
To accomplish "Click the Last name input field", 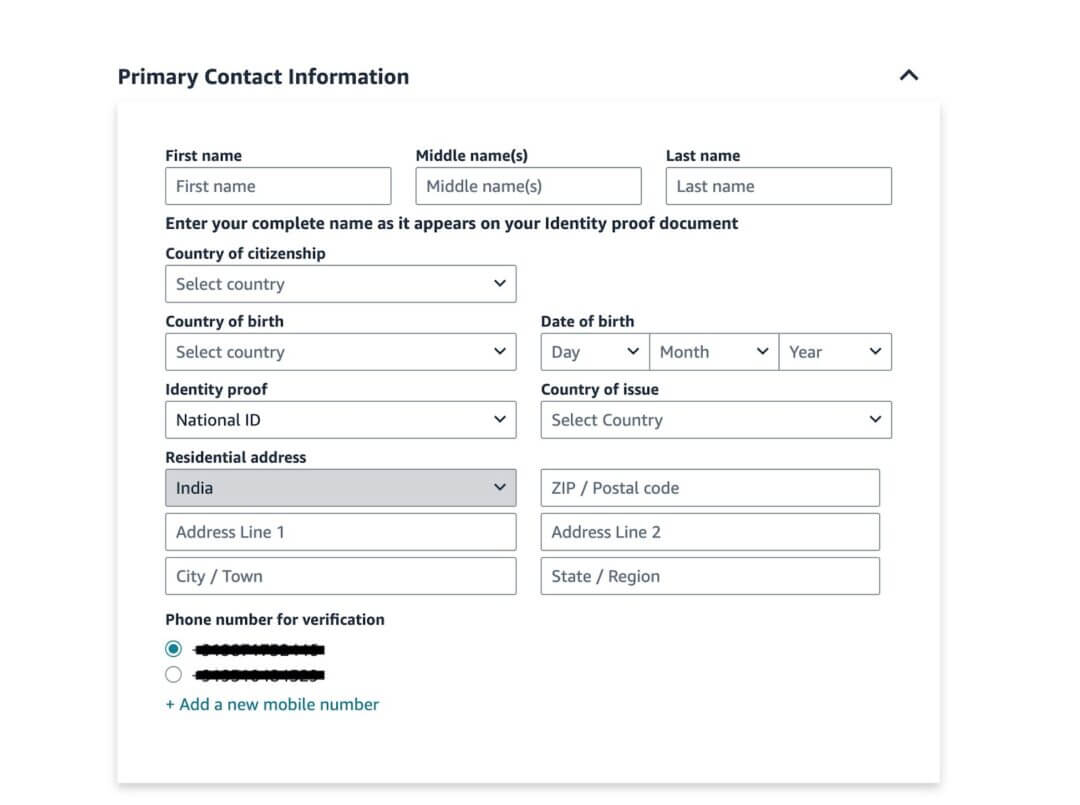I will [778, 186].
